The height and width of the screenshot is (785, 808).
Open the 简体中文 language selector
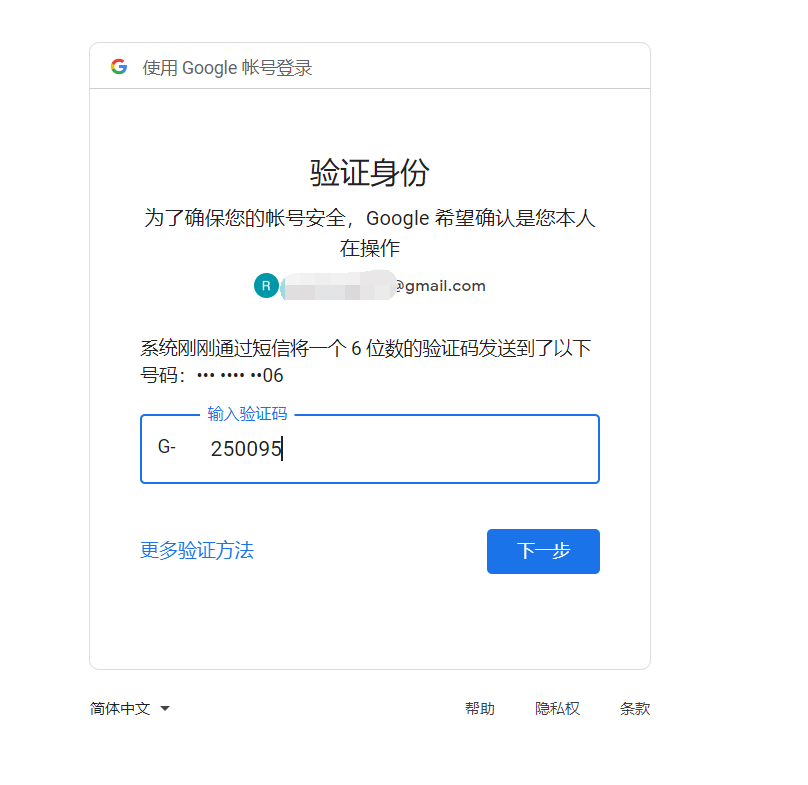pos(121,709)
